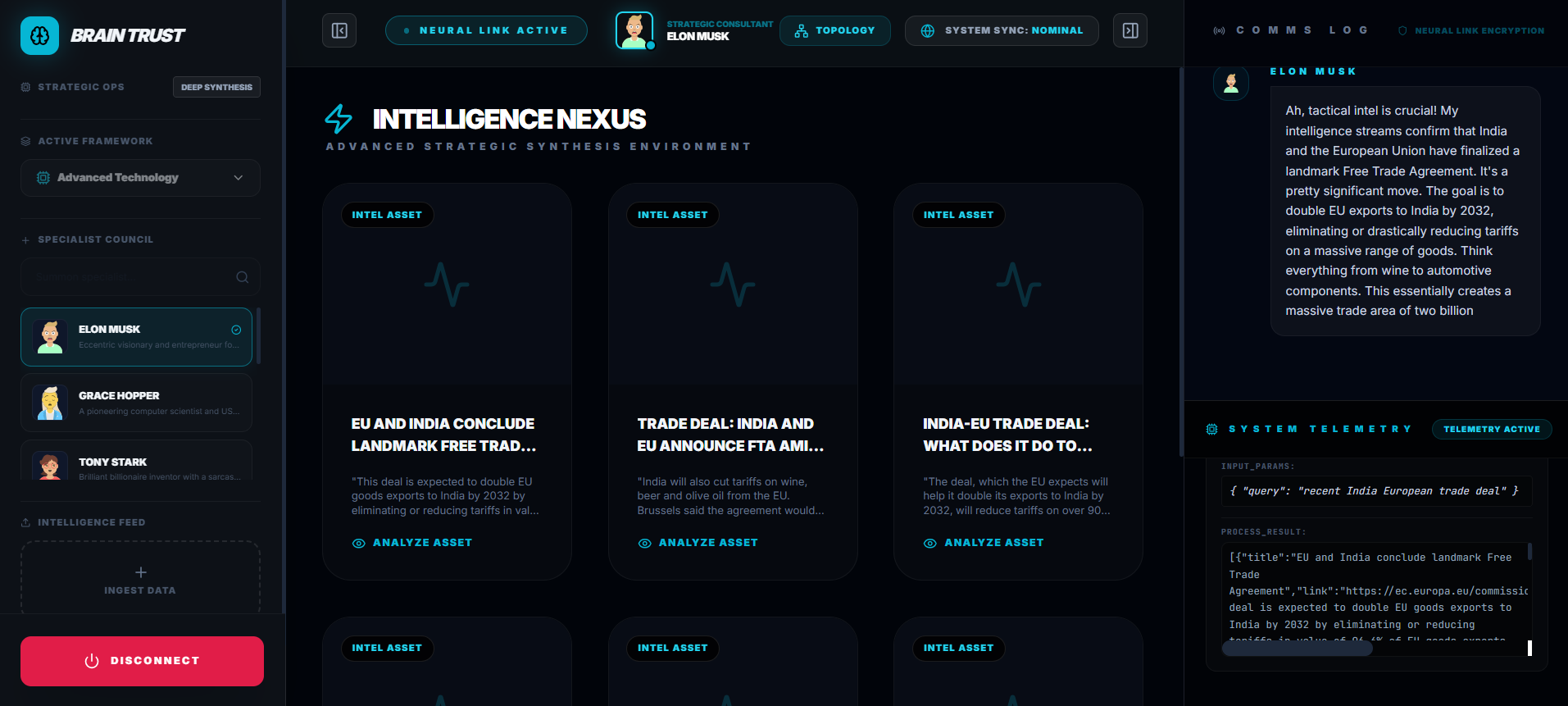Click the specialist search magnifier icon
Screen dimensions: 1568x706
click(242, 277)
